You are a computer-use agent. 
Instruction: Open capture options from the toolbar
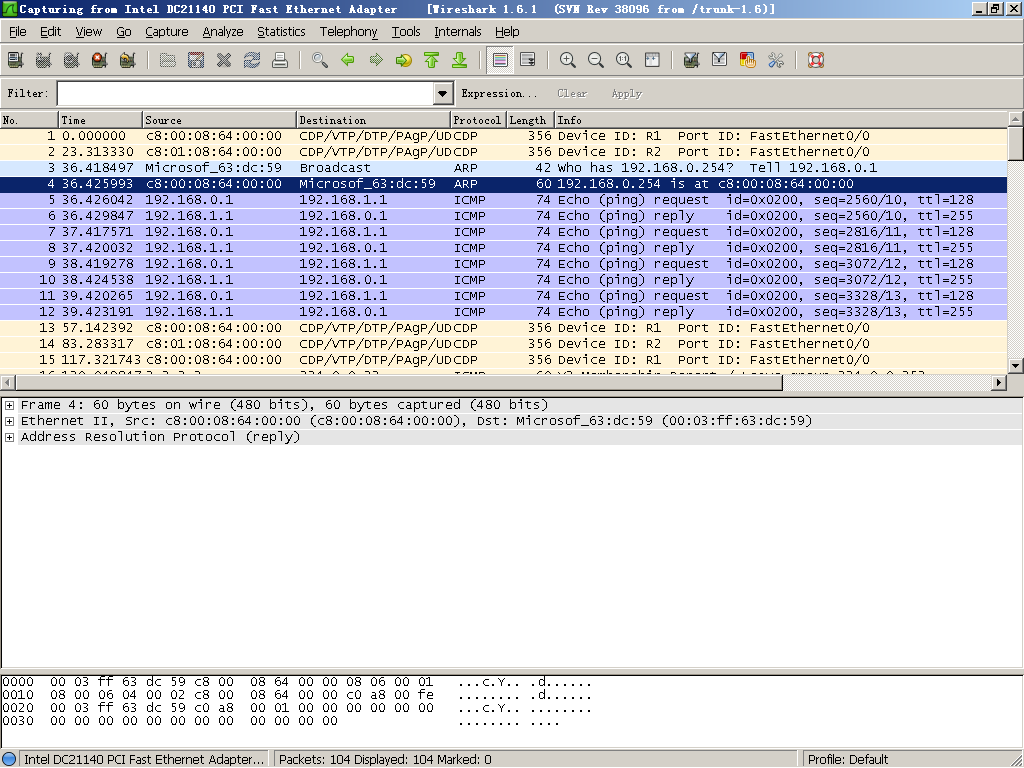44,60
